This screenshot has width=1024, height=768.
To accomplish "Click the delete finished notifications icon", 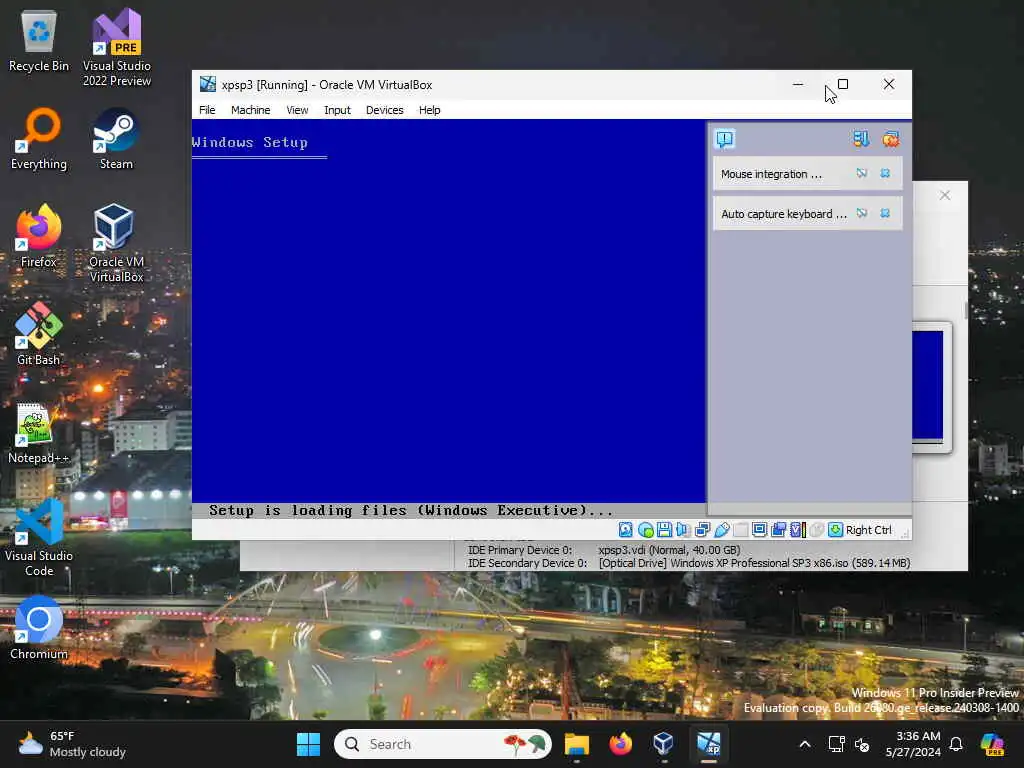I will (x=891, y=139).
